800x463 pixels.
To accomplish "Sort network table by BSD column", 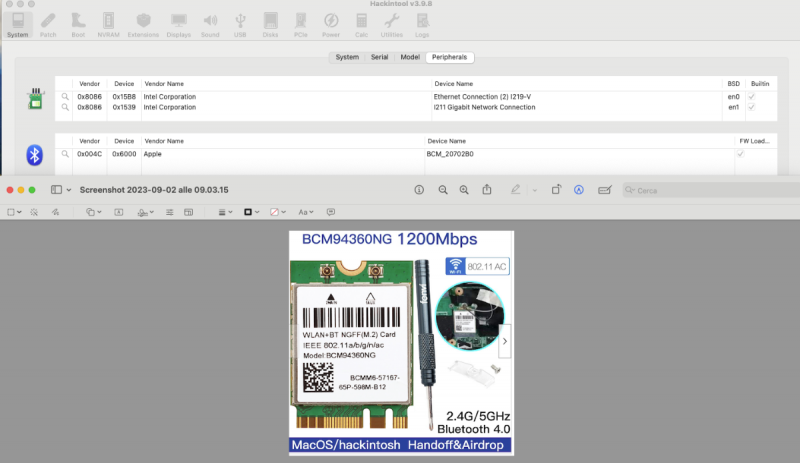I will 734,84.
